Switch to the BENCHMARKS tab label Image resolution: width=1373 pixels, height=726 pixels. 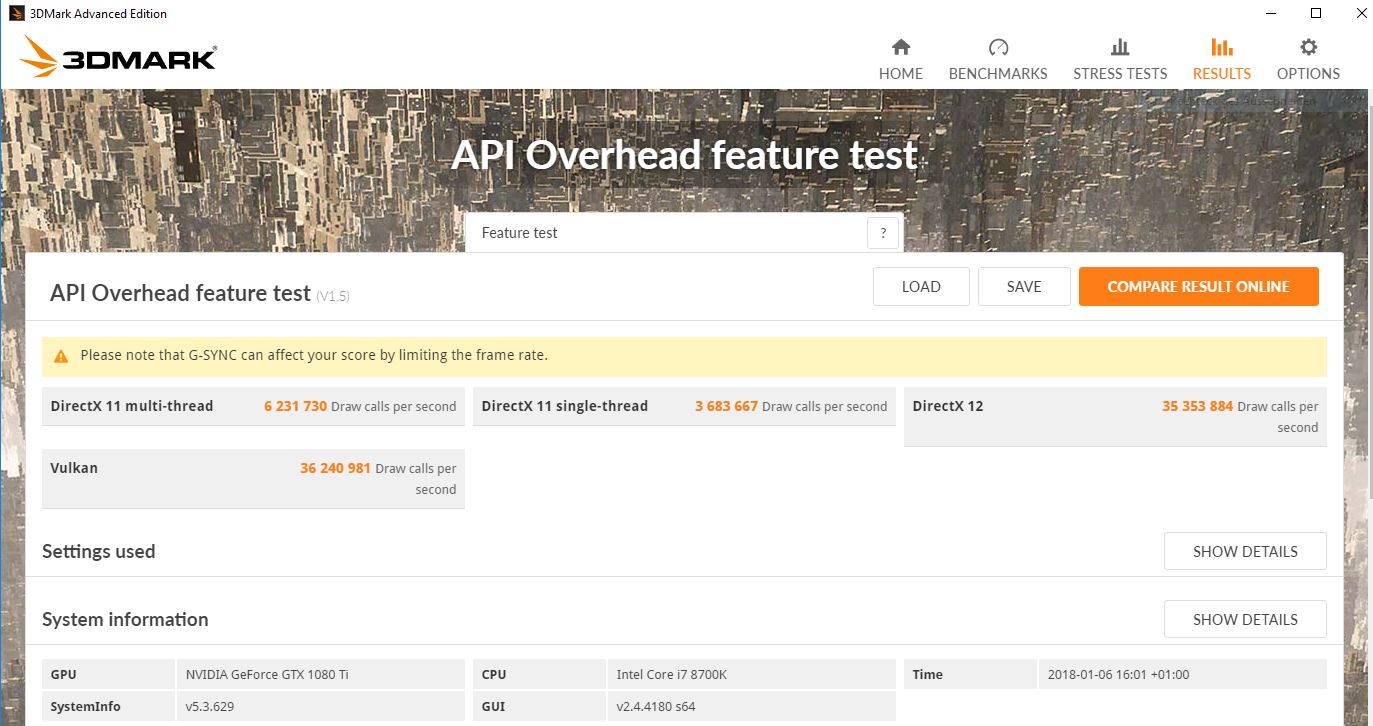tap(998, 73)
